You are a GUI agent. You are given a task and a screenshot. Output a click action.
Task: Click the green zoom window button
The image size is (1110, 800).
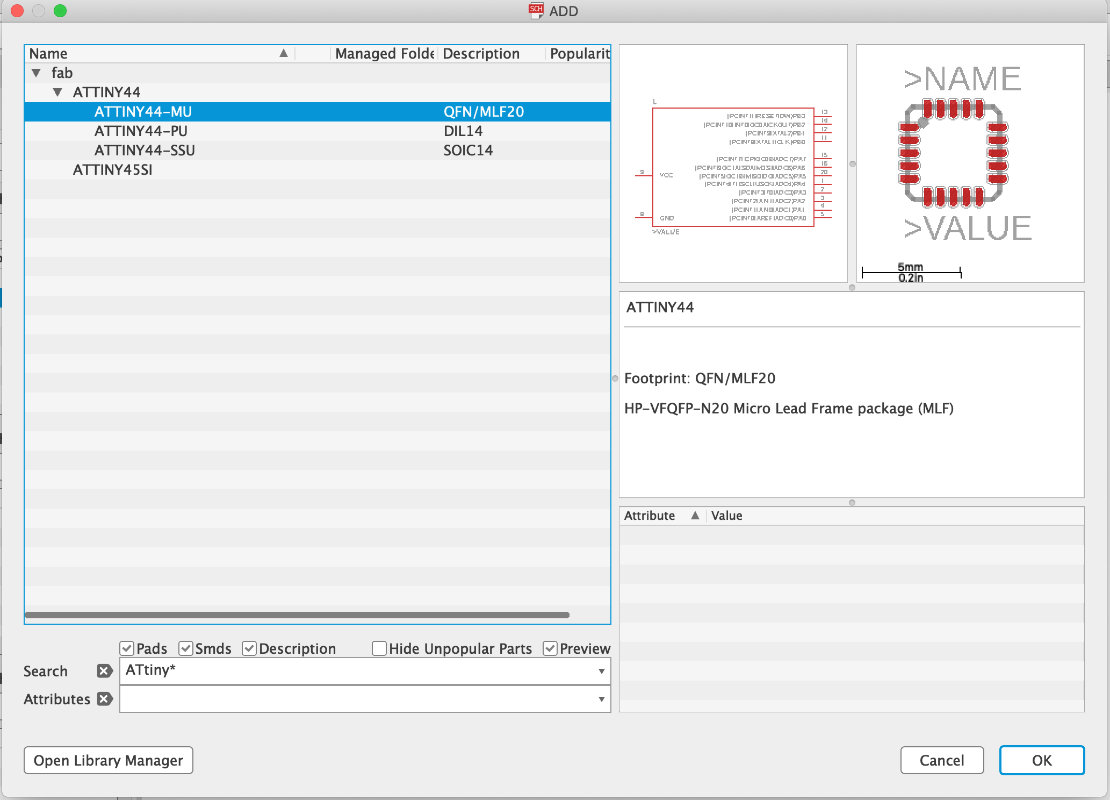tap(60, 11)
